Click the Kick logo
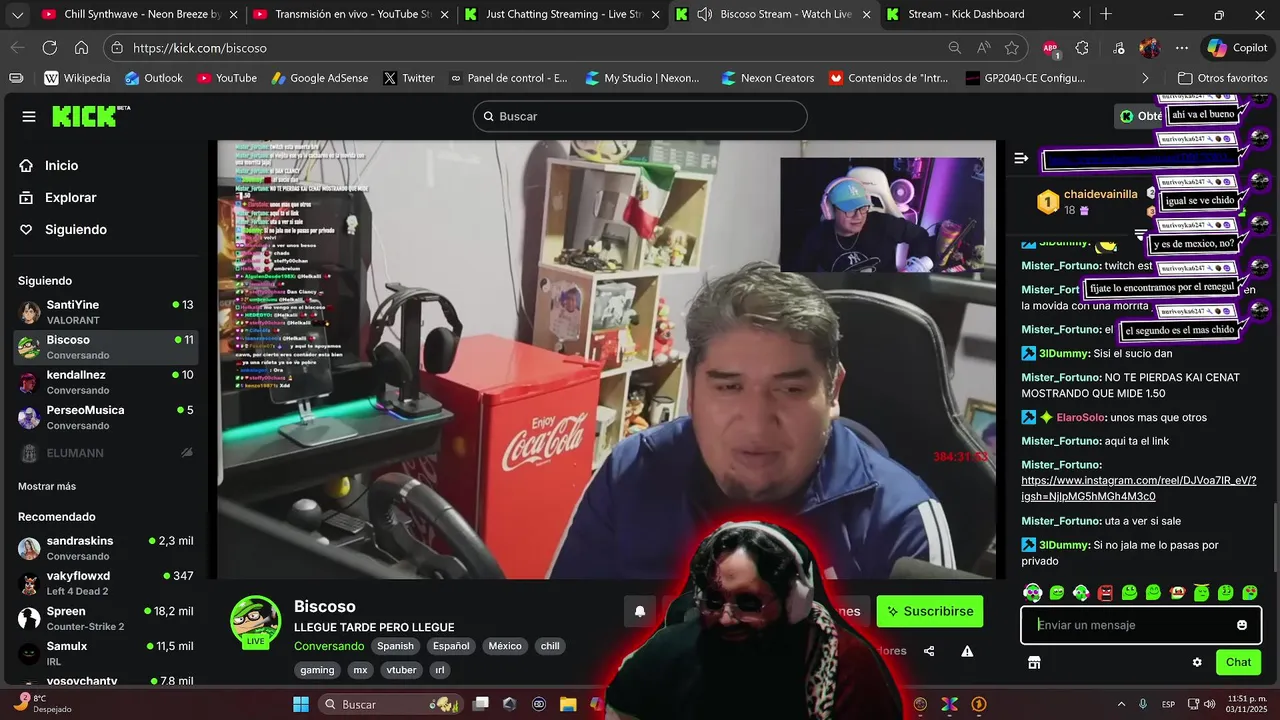Image resolution: width=1280 pixels, height=720 pixels. 91,116
